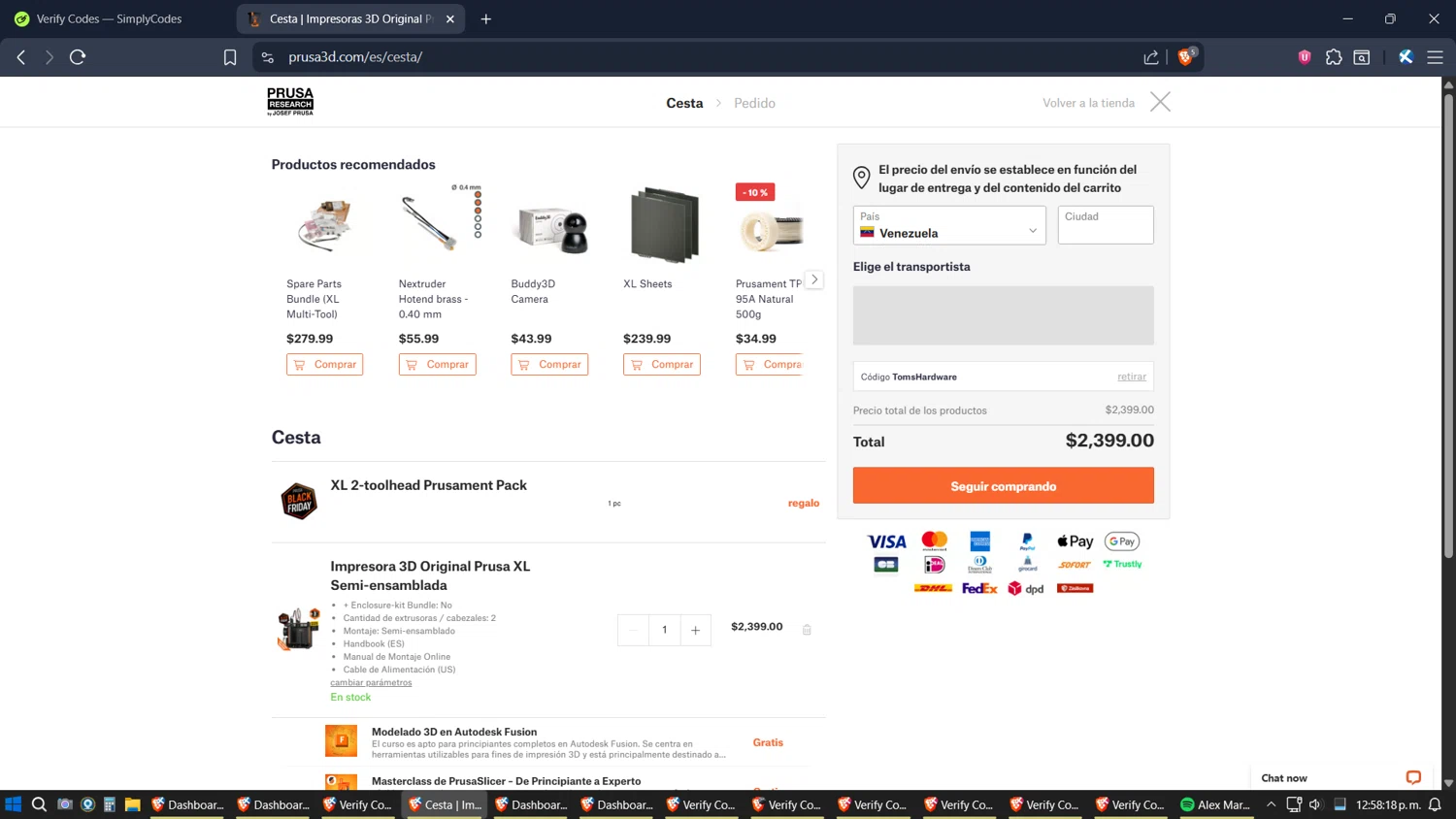Click the Mastercard payment logo

point(935,541)
